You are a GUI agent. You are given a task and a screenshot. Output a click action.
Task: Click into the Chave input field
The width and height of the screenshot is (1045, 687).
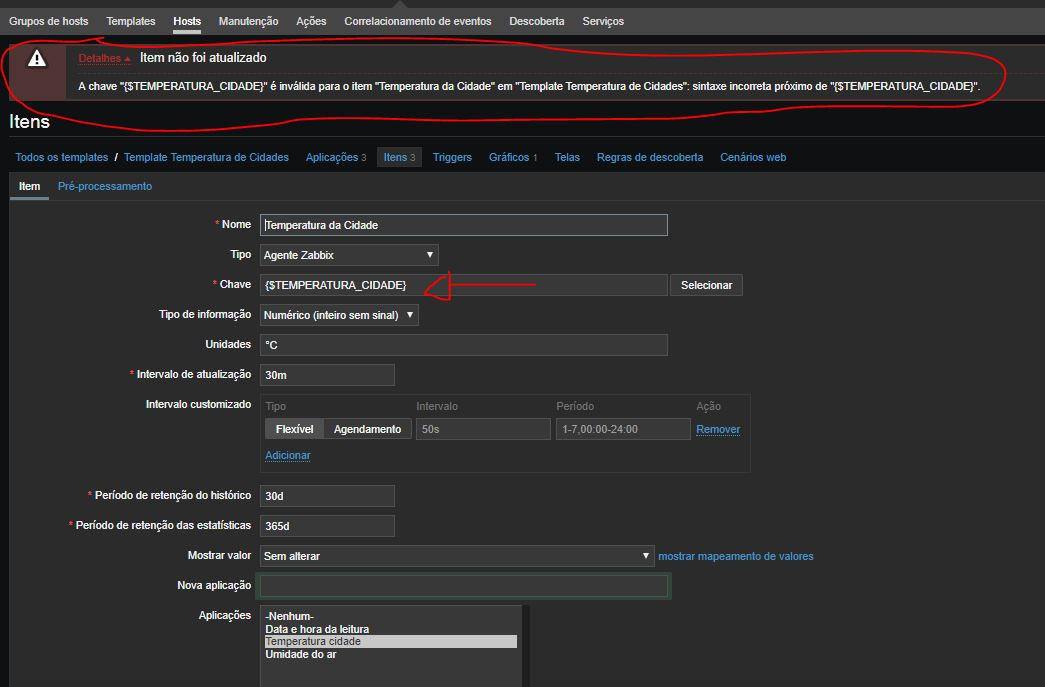tap(463, 285)
